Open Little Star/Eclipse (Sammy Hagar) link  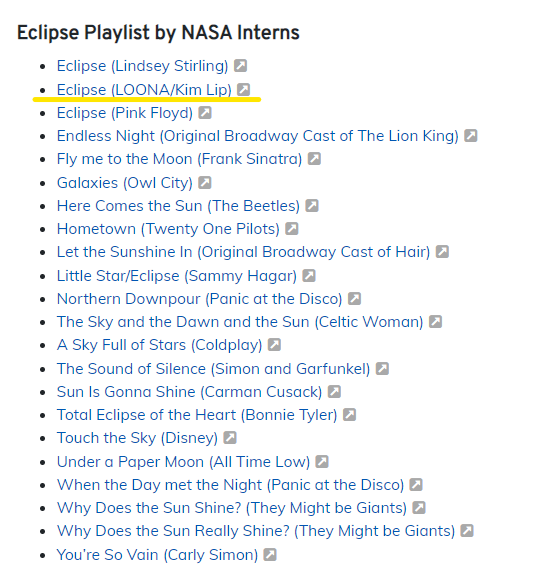coord(177,276)
